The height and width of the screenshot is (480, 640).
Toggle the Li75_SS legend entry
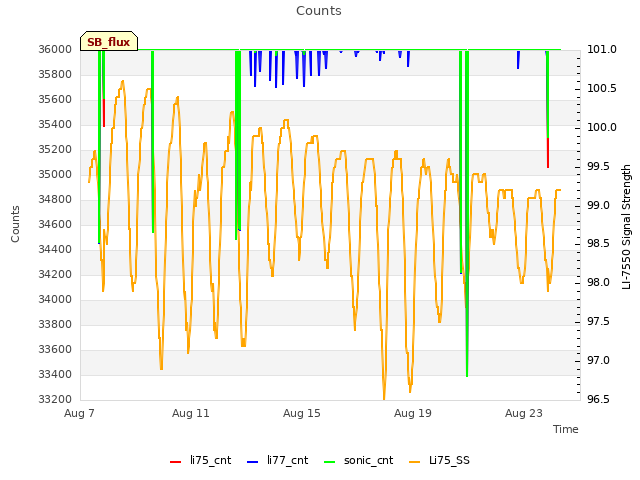tap(439, 460)
